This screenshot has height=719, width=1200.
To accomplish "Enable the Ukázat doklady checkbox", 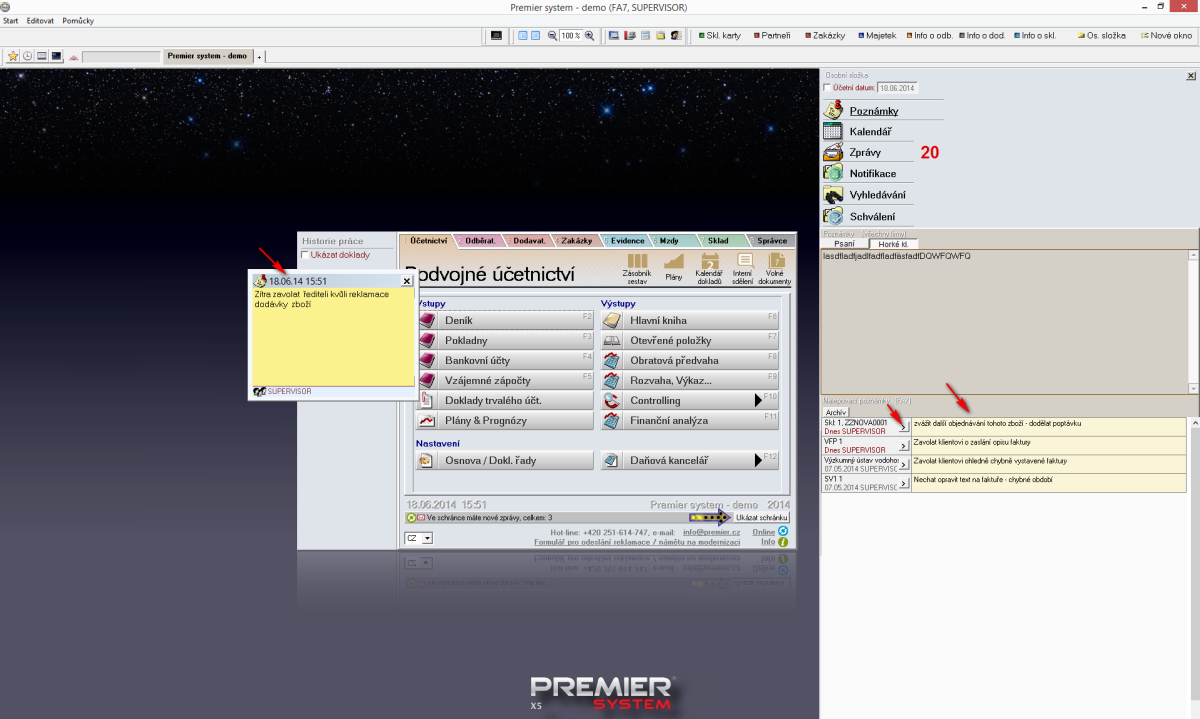I will point(306,255).
